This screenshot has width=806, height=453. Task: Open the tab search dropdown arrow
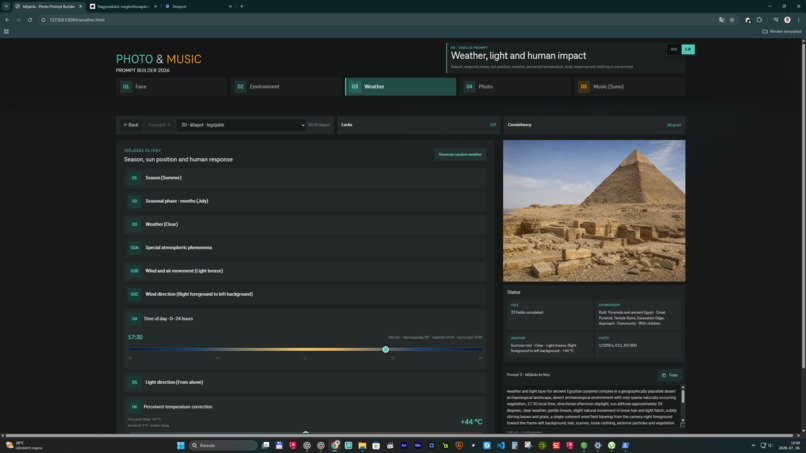pos(6,6)
